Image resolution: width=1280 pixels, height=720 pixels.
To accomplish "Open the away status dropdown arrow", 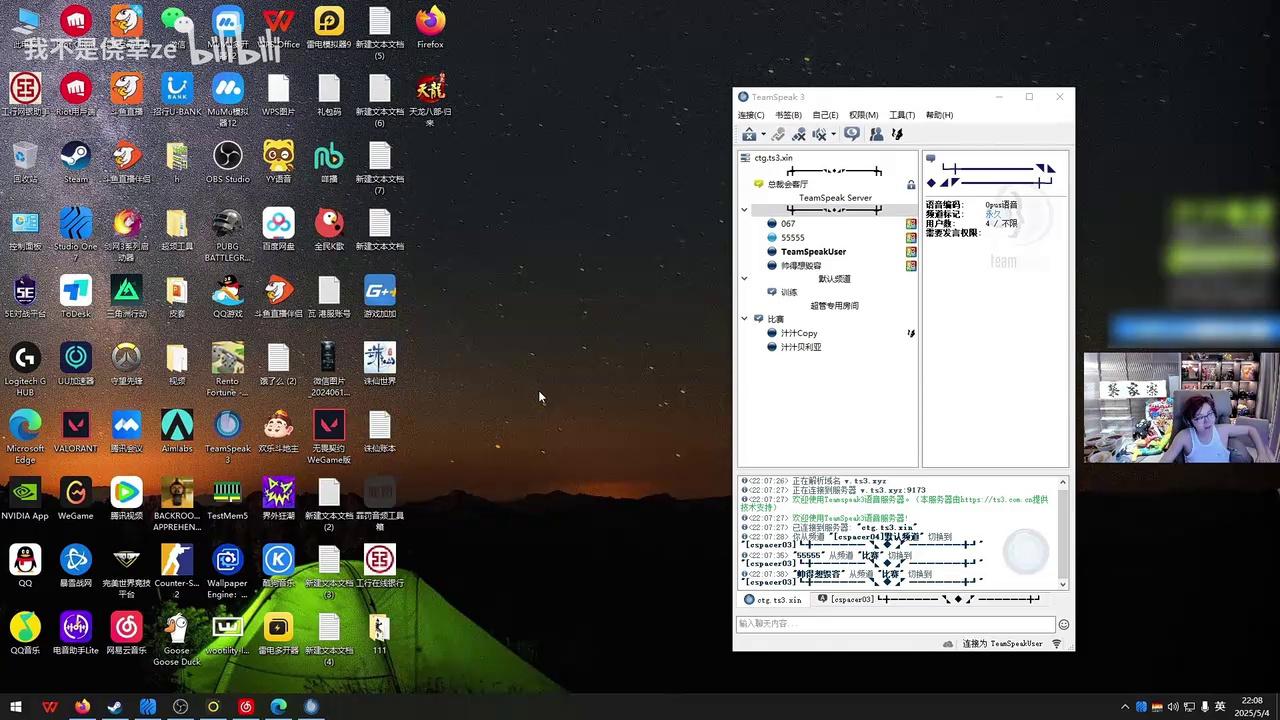I will 763,135.
